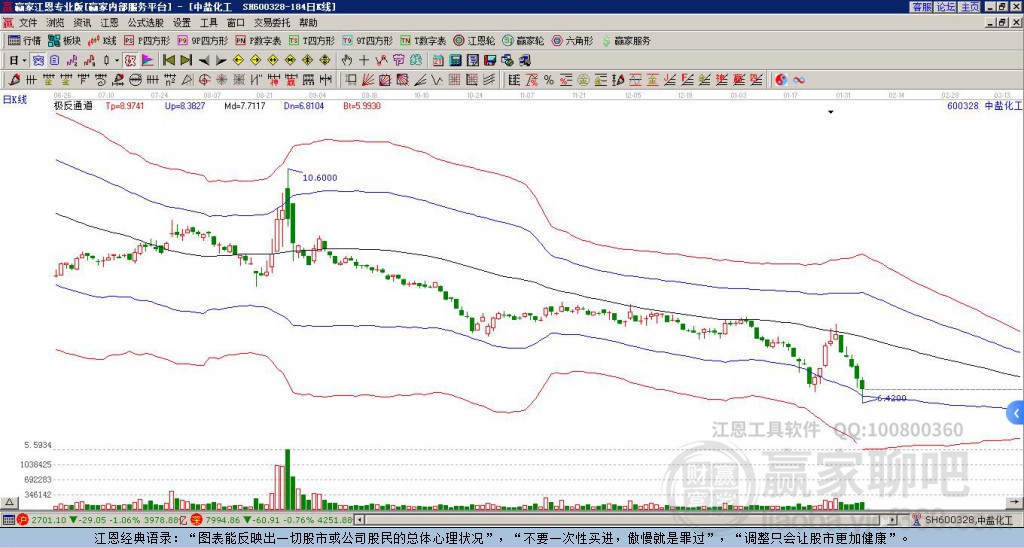Image resolution: width=1024 pixels, height=548 pixels.
Task: Click the percent % tool
Action: [549, 80]
